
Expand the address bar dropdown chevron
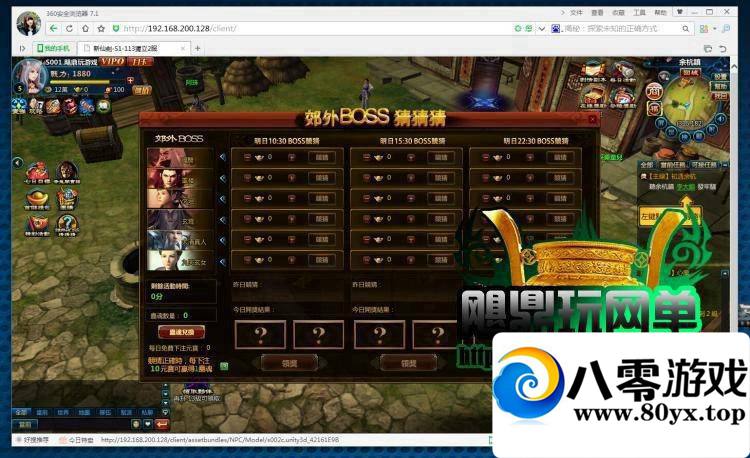541,29
